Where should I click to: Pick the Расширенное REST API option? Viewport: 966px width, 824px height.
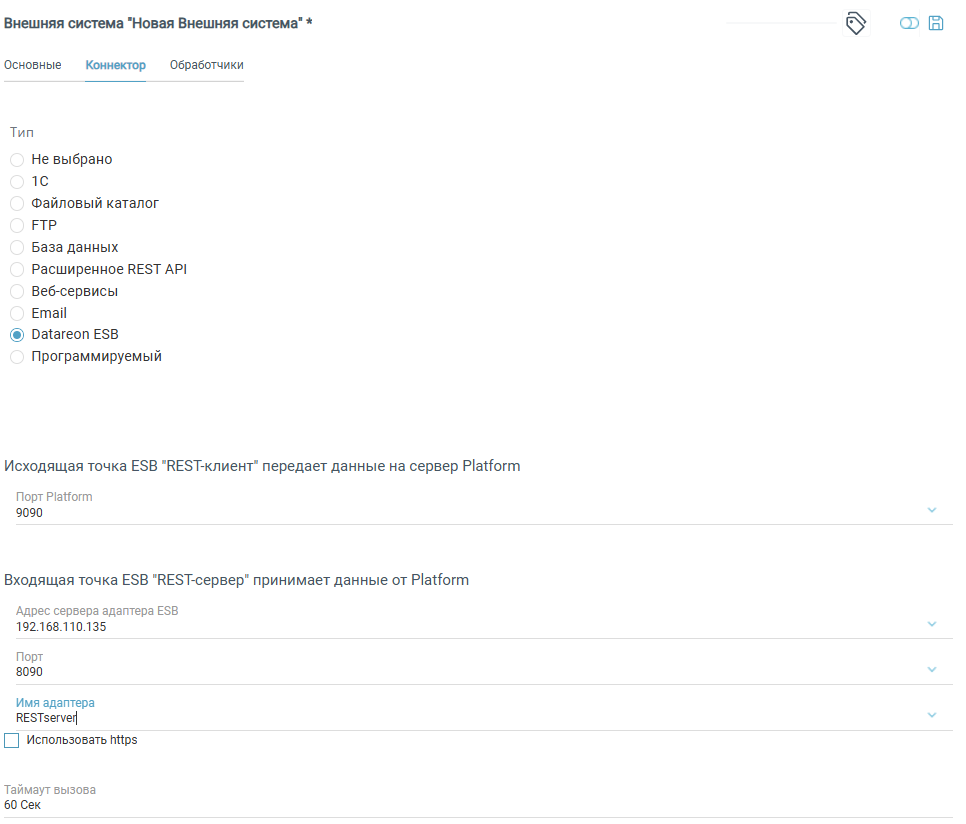click(x=17, y=270)
